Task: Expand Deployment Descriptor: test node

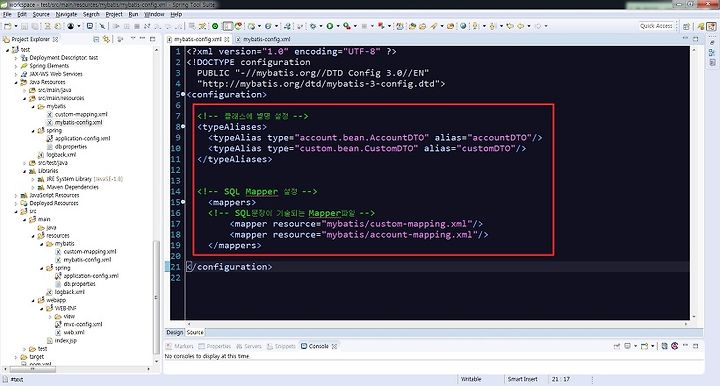Action: (16, 58)
